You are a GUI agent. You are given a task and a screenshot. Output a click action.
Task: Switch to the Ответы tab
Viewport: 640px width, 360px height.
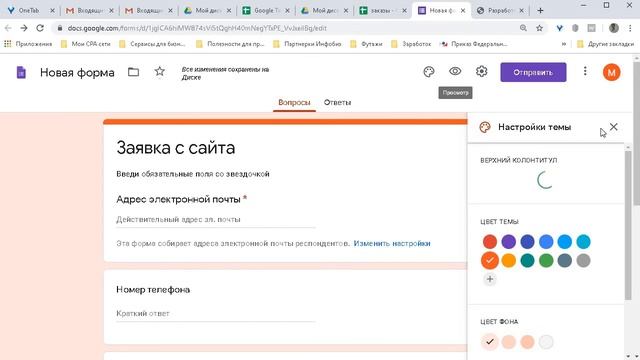click(x=337, y=102)
